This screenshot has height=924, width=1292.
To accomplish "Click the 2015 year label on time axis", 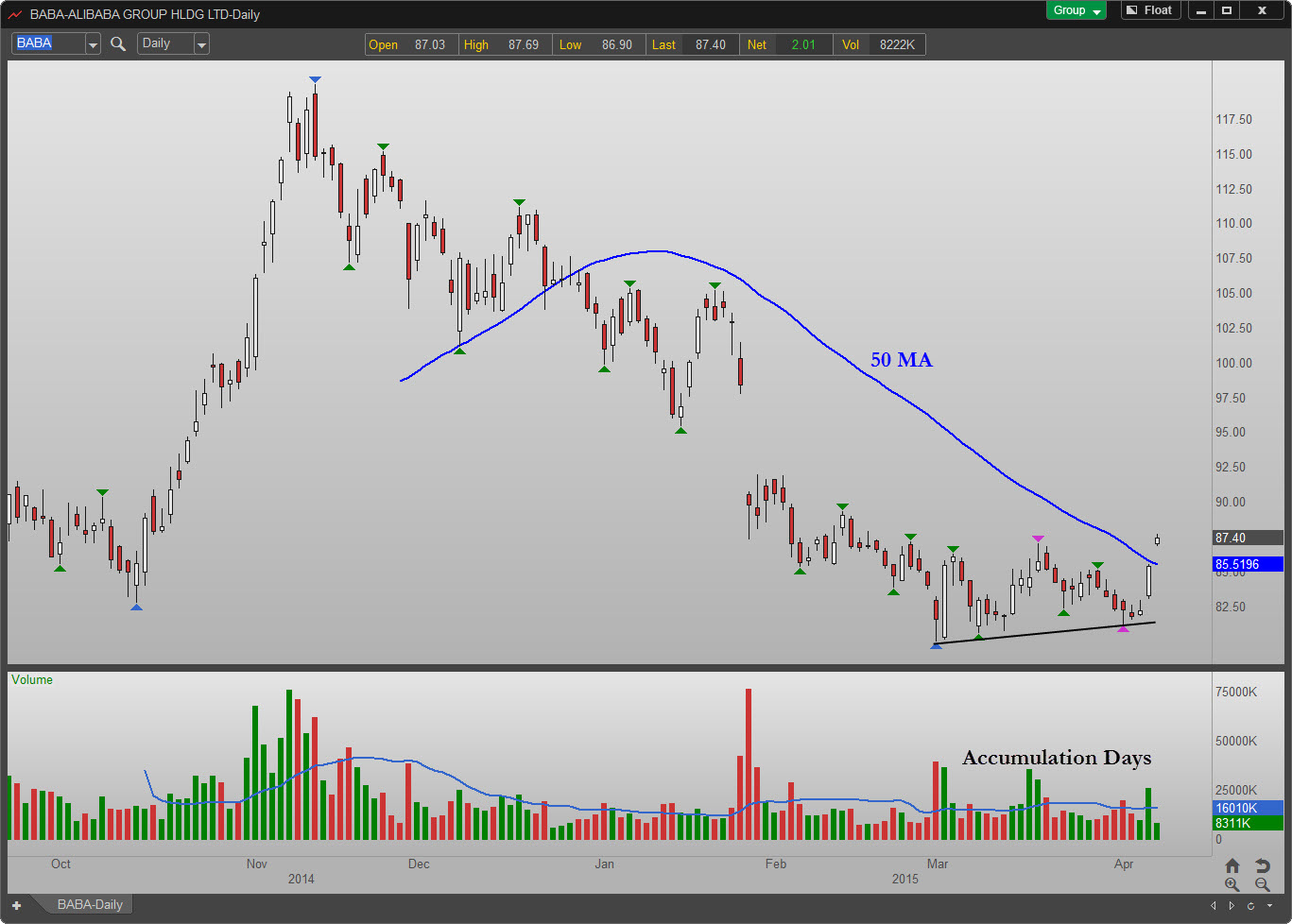I will tap(907, 879).
